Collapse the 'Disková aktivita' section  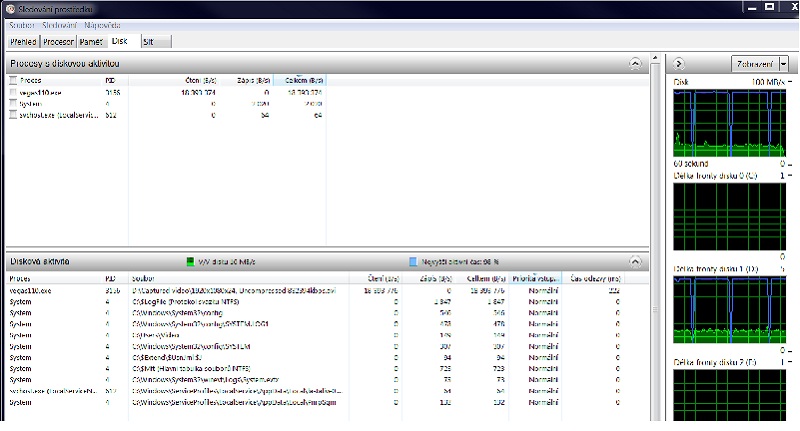pyautogui.click(x=635, y=261)
